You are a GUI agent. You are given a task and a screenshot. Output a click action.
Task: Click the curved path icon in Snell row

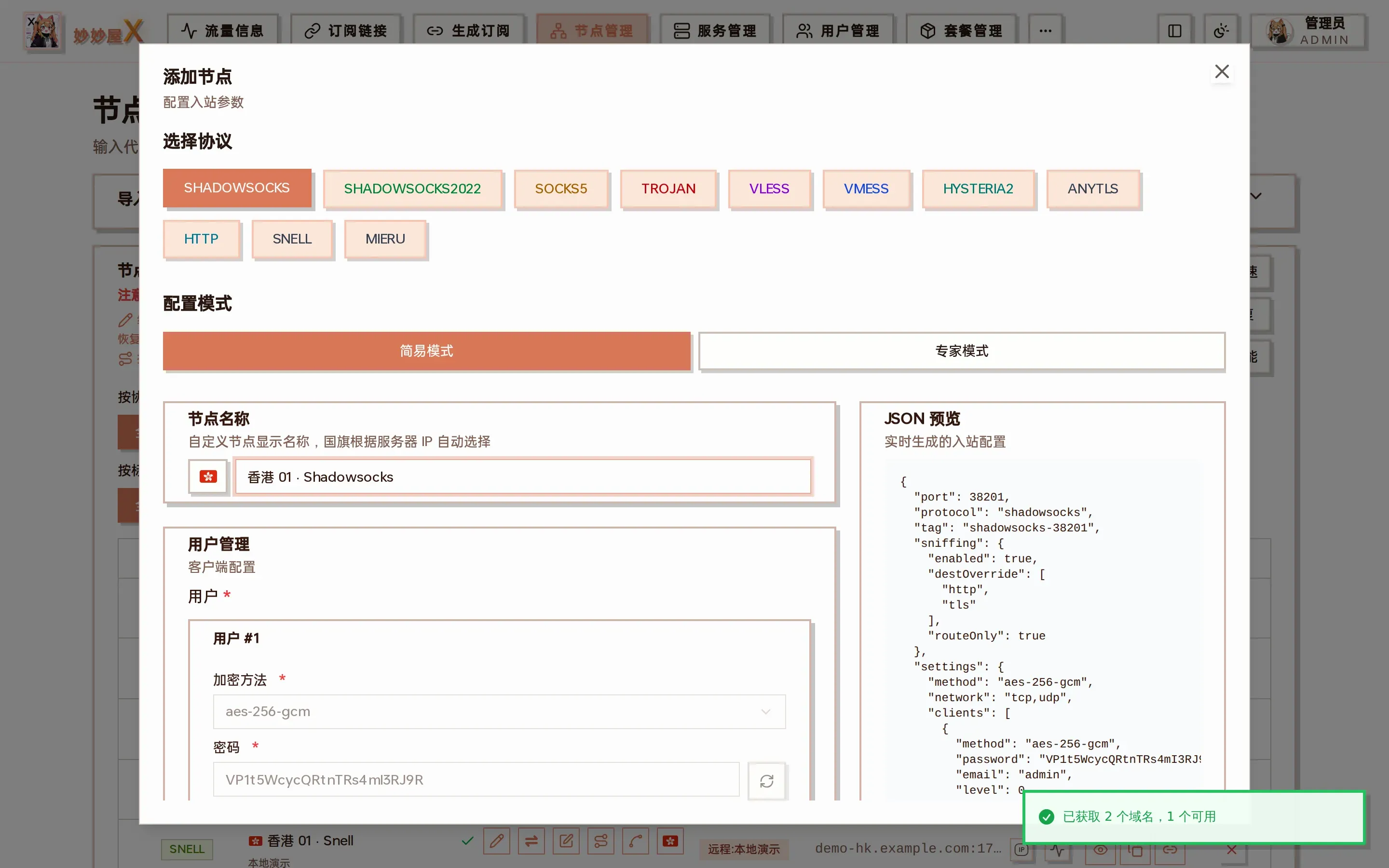[x=635, y=841]
